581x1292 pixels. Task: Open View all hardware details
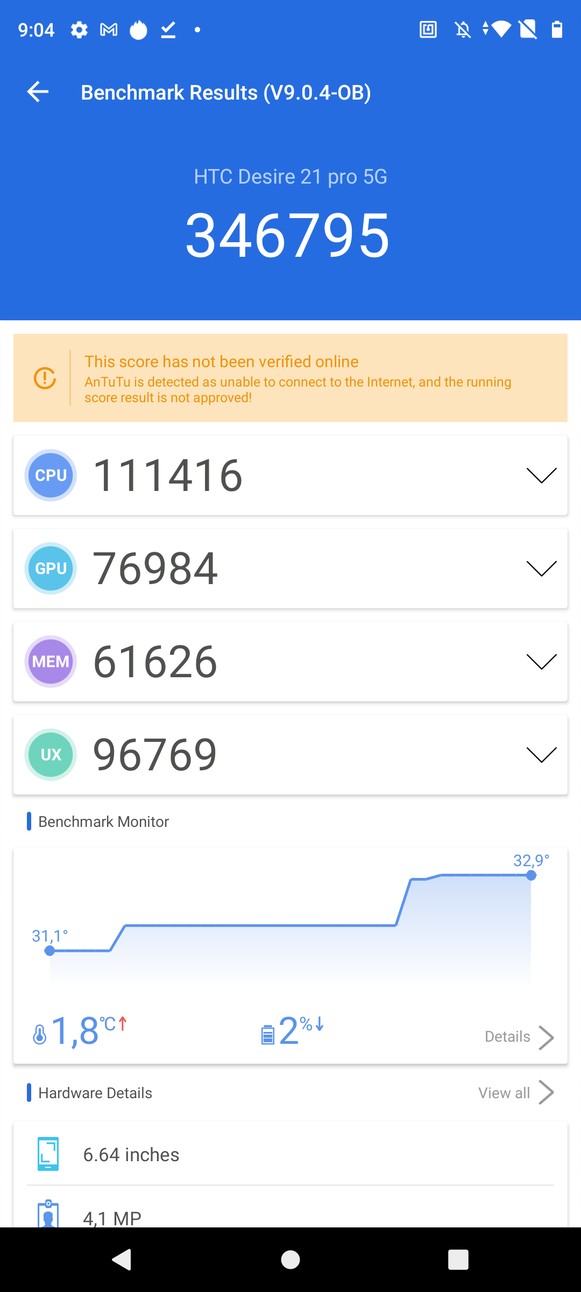tap(516, 1092)
